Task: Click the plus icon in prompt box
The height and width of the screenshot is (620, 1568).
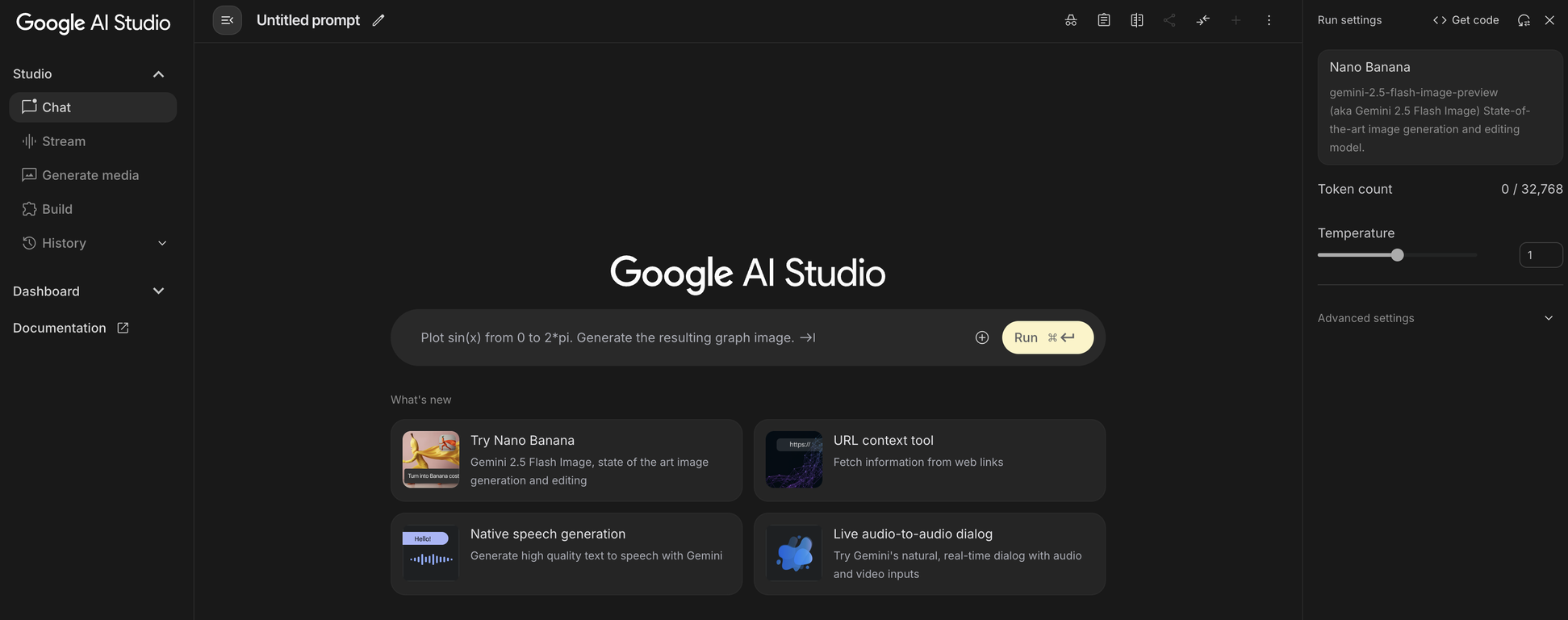Action: pyautogui.click(x=982, y=337)
